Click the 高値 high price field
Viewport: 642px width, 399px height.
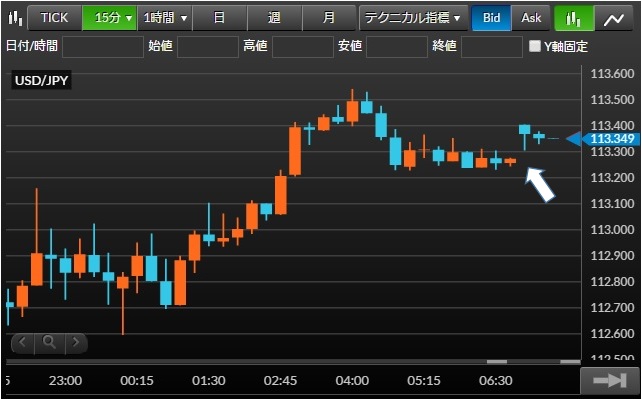(x=303, y=46)
